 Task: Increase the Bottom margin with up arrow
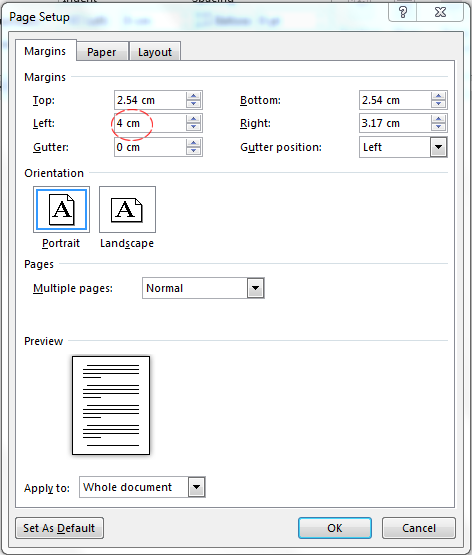(x=439, y=96)
